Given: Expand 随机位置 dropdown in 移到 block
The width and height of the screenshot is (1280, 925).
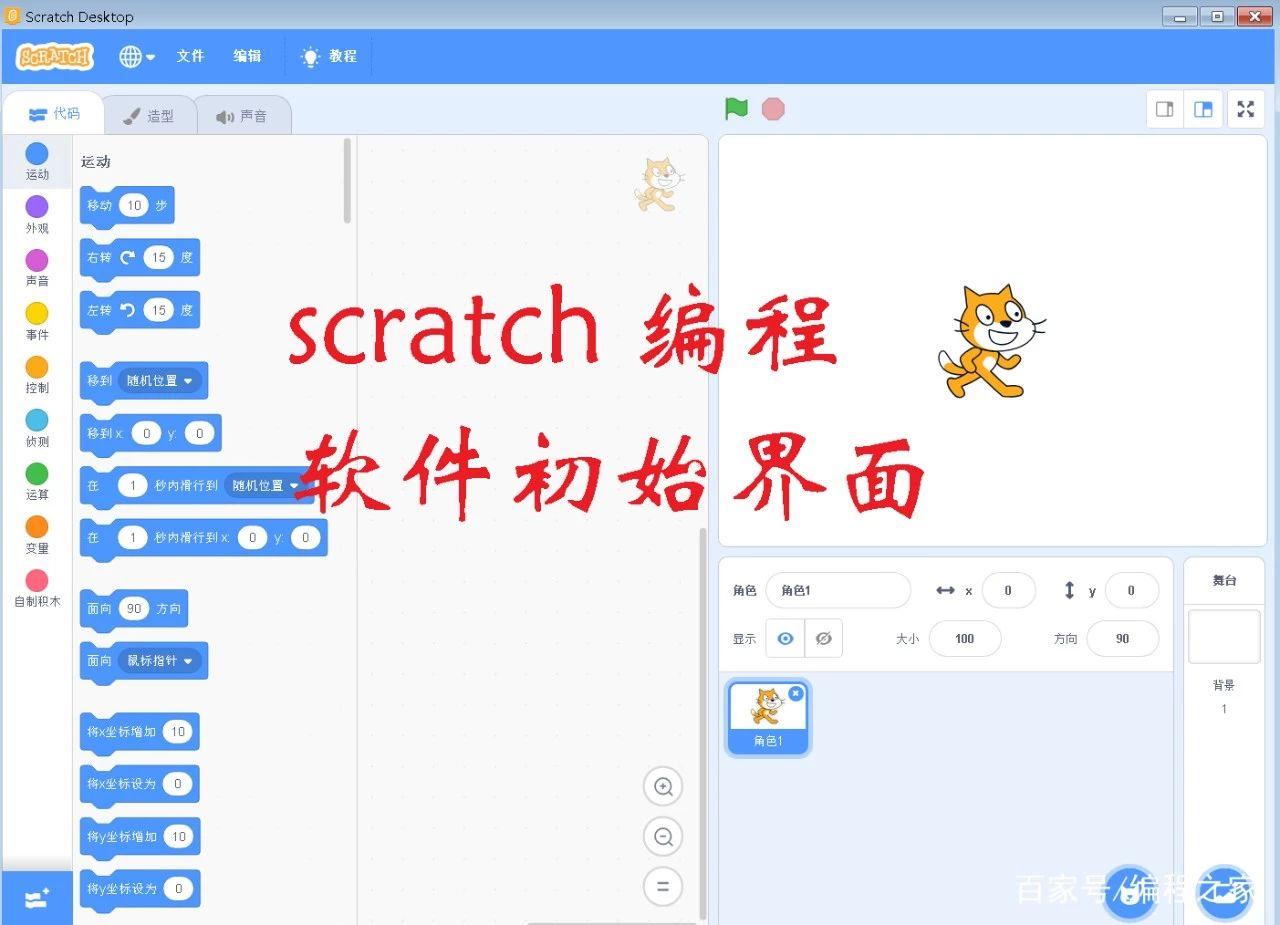Looking at the screenshot, I should pos(187,381).
